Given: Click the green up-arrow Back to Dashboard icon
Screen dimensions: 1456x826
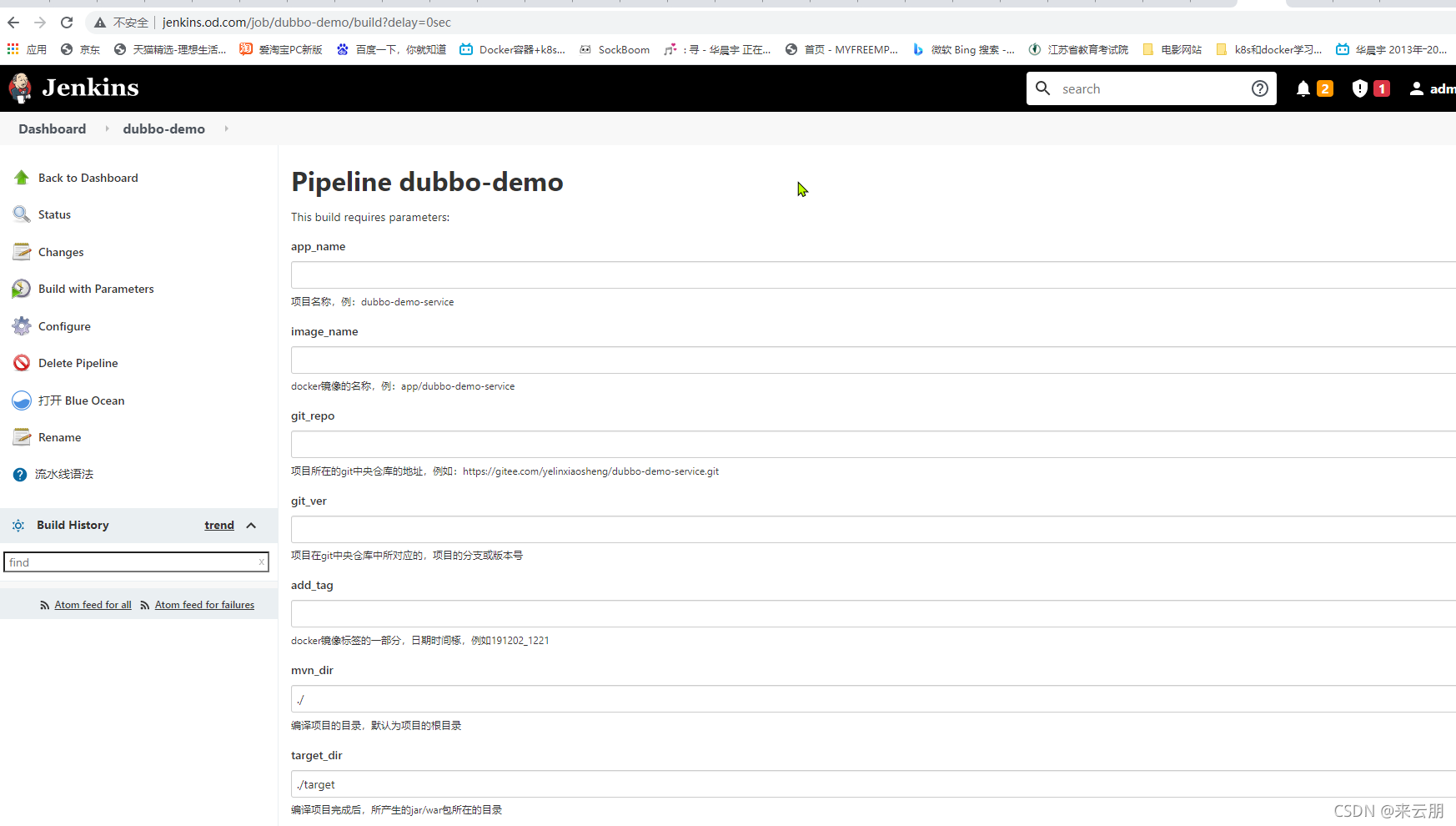Looking at the screenshot, I should [x=22, y=178].
